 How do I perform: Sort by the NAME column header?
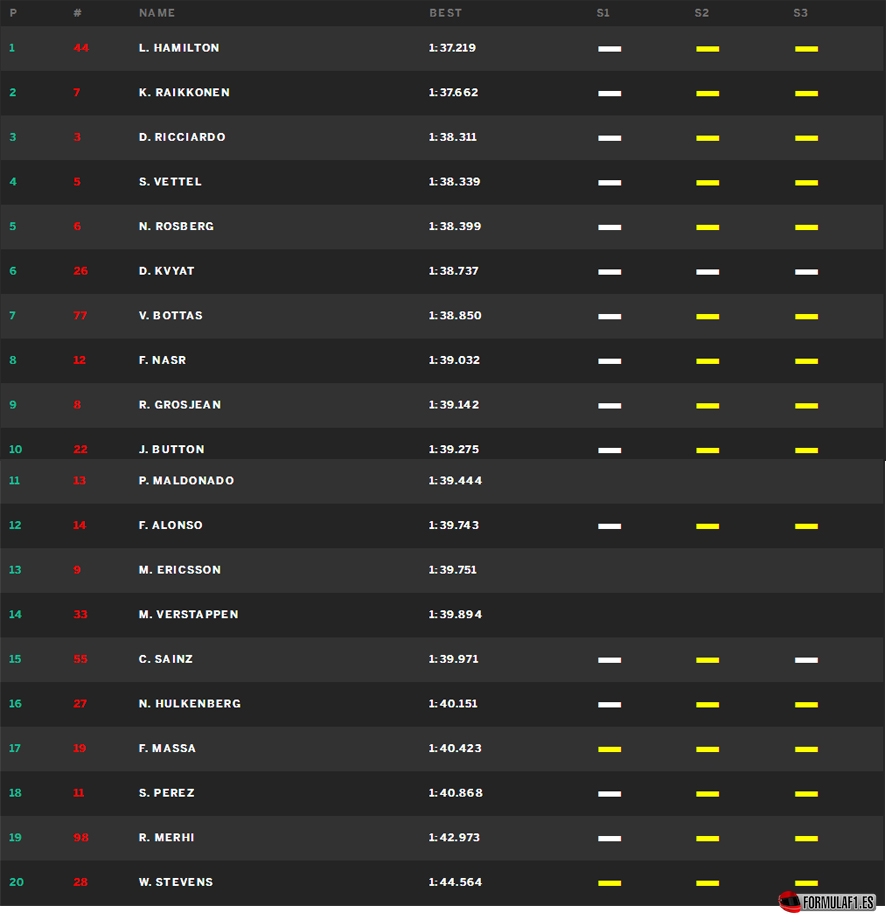(157, 13)
